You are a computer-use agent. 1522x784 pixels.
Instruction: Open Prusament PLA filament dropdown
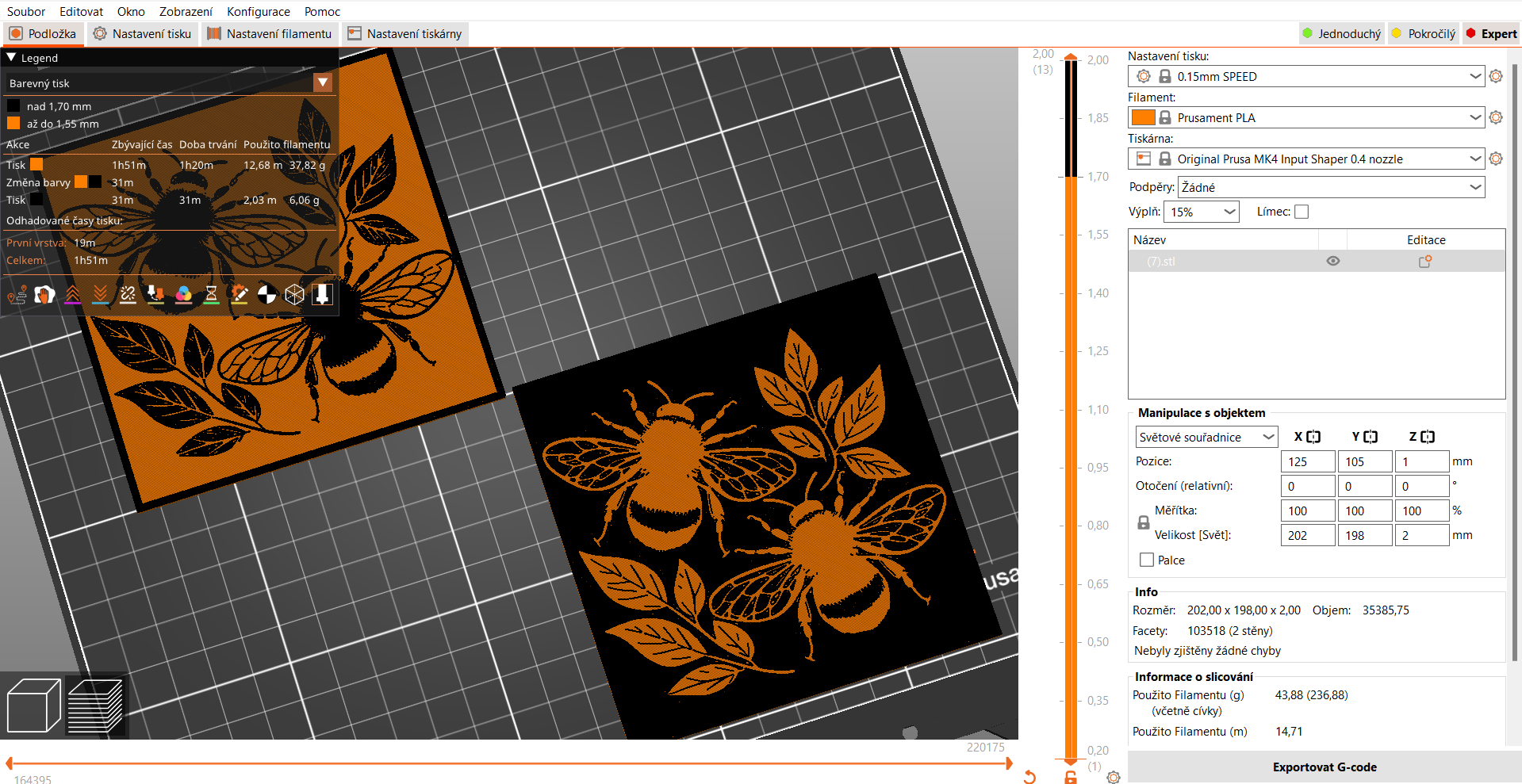1305,117
